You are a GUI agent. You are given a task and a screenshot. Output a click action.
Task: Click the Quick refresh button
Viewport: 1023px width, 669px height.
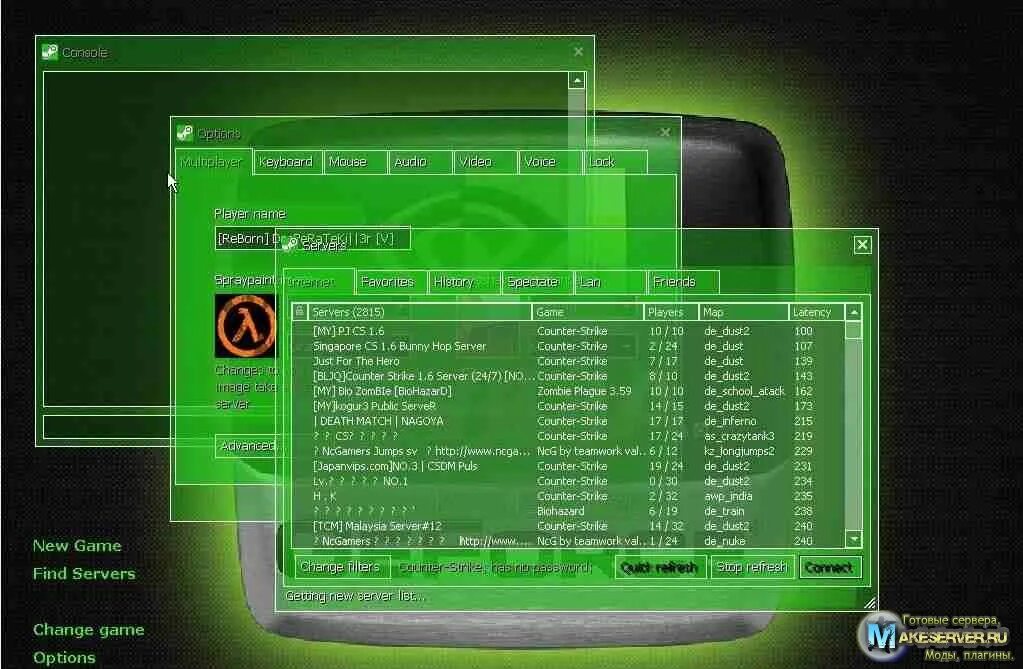[x=660, y=567]
